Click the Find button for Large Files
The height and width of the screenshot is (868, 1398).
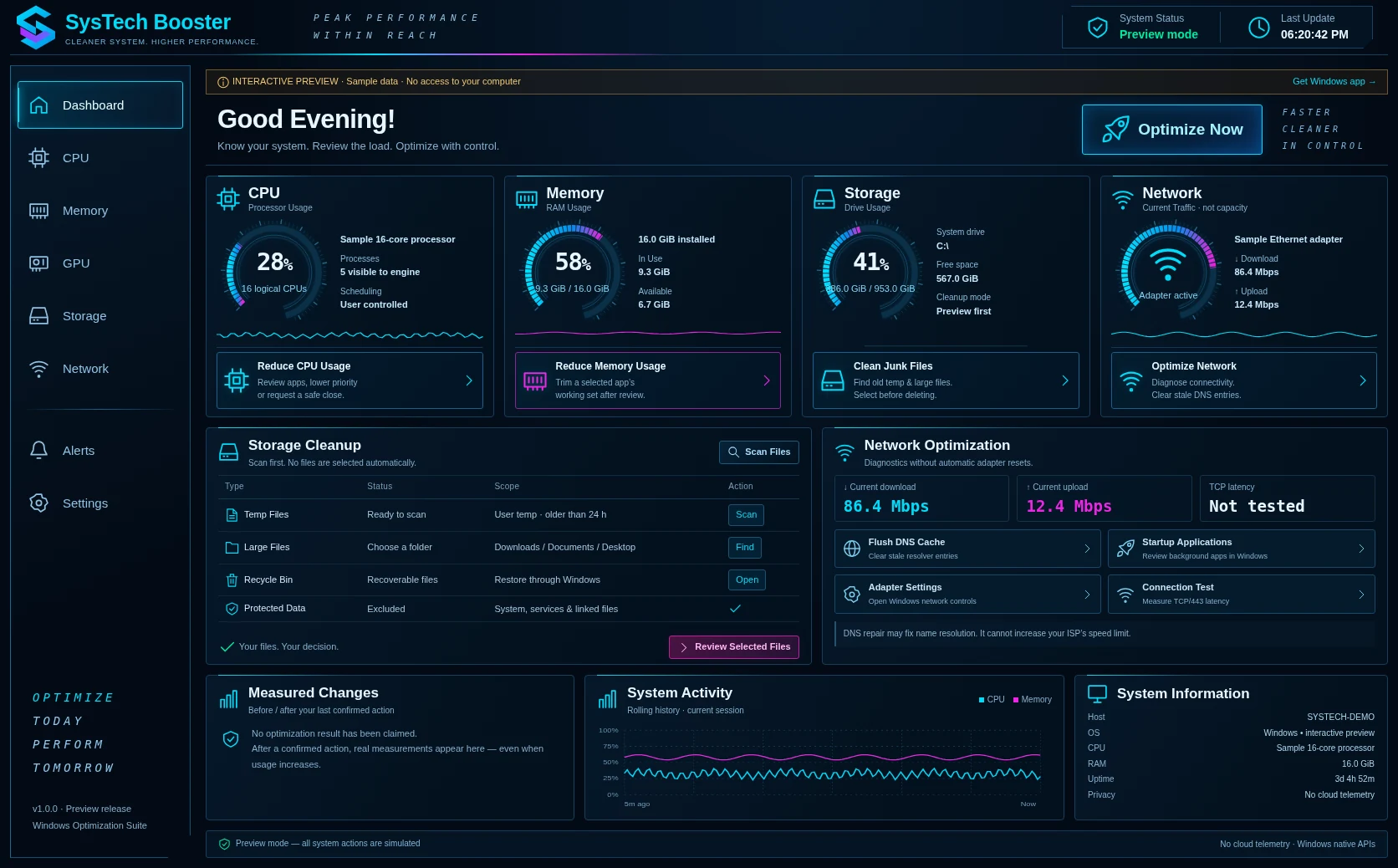click(744, 548)
